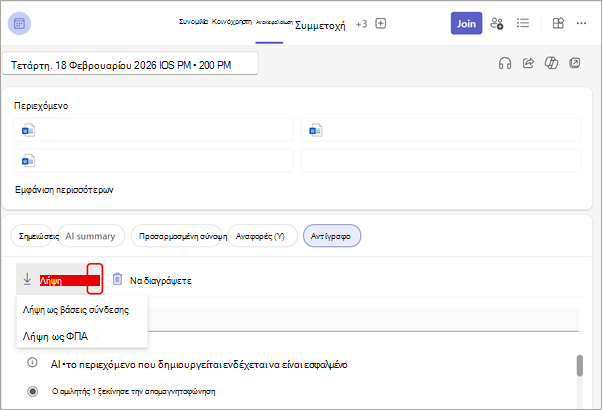Viewport: 602px width, 410px height.
Task: Click the transcript vertical scrollbar
Action: coord(580,365)
